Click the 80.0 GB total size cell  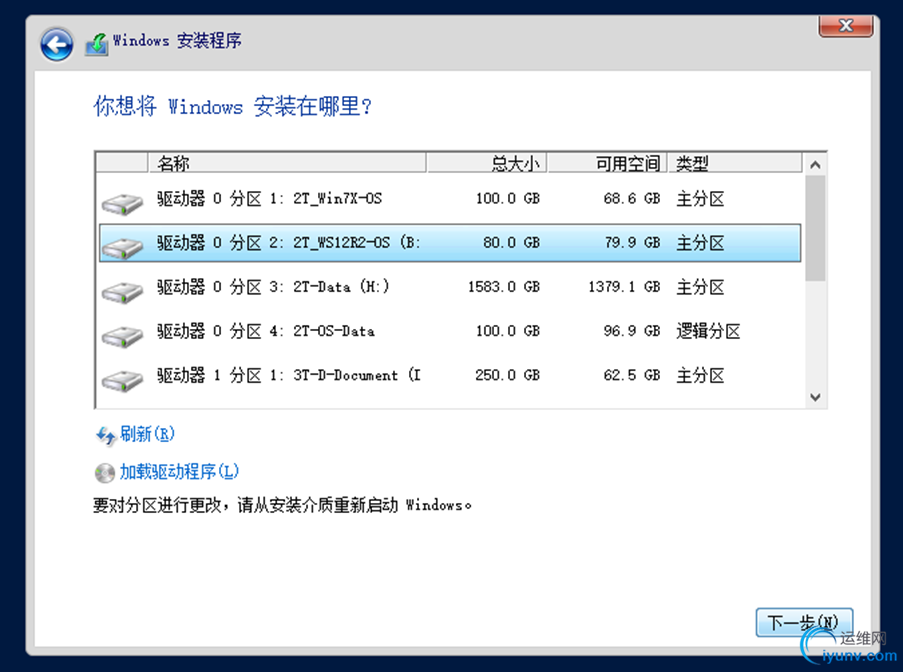click(511, 243)
